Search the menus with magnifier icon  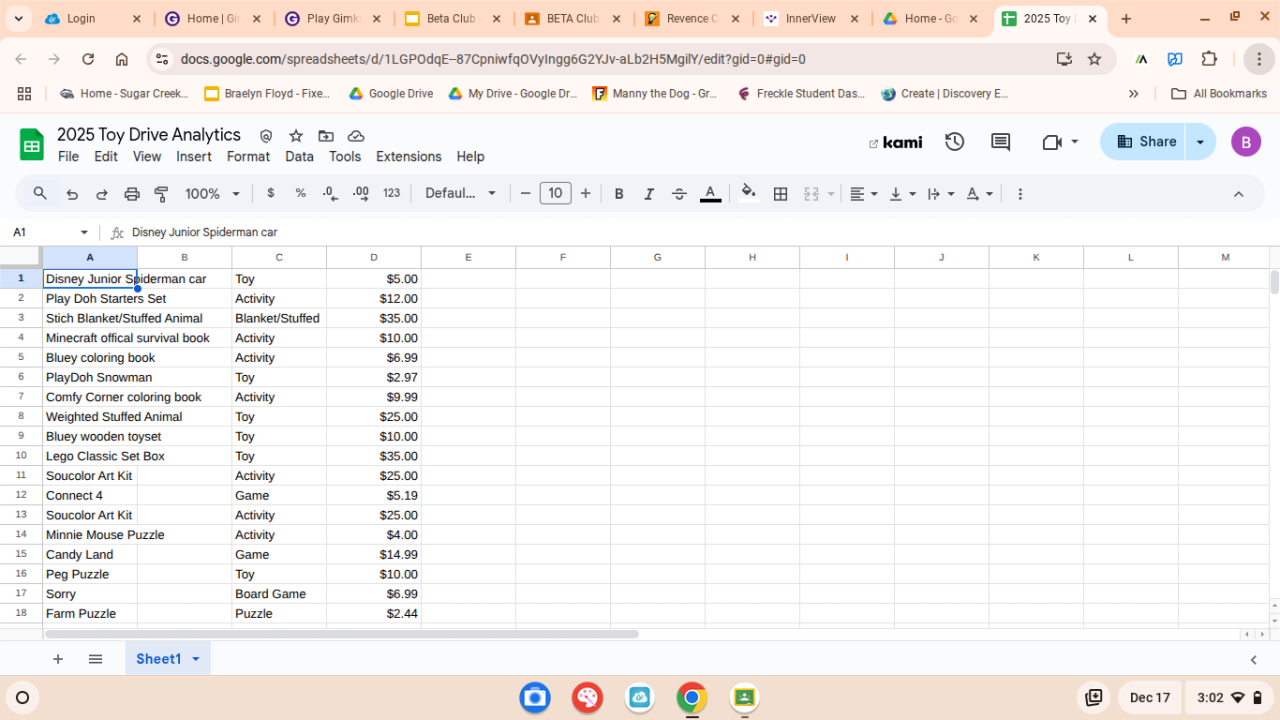[x=40, y=194]
